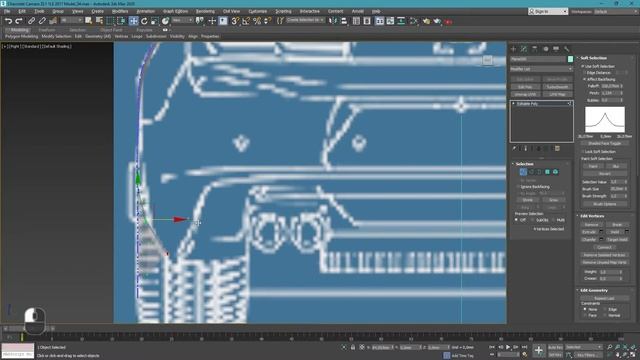
Task: Select Preview Selection SubObj radio button
Action: (x=533, y=220)
